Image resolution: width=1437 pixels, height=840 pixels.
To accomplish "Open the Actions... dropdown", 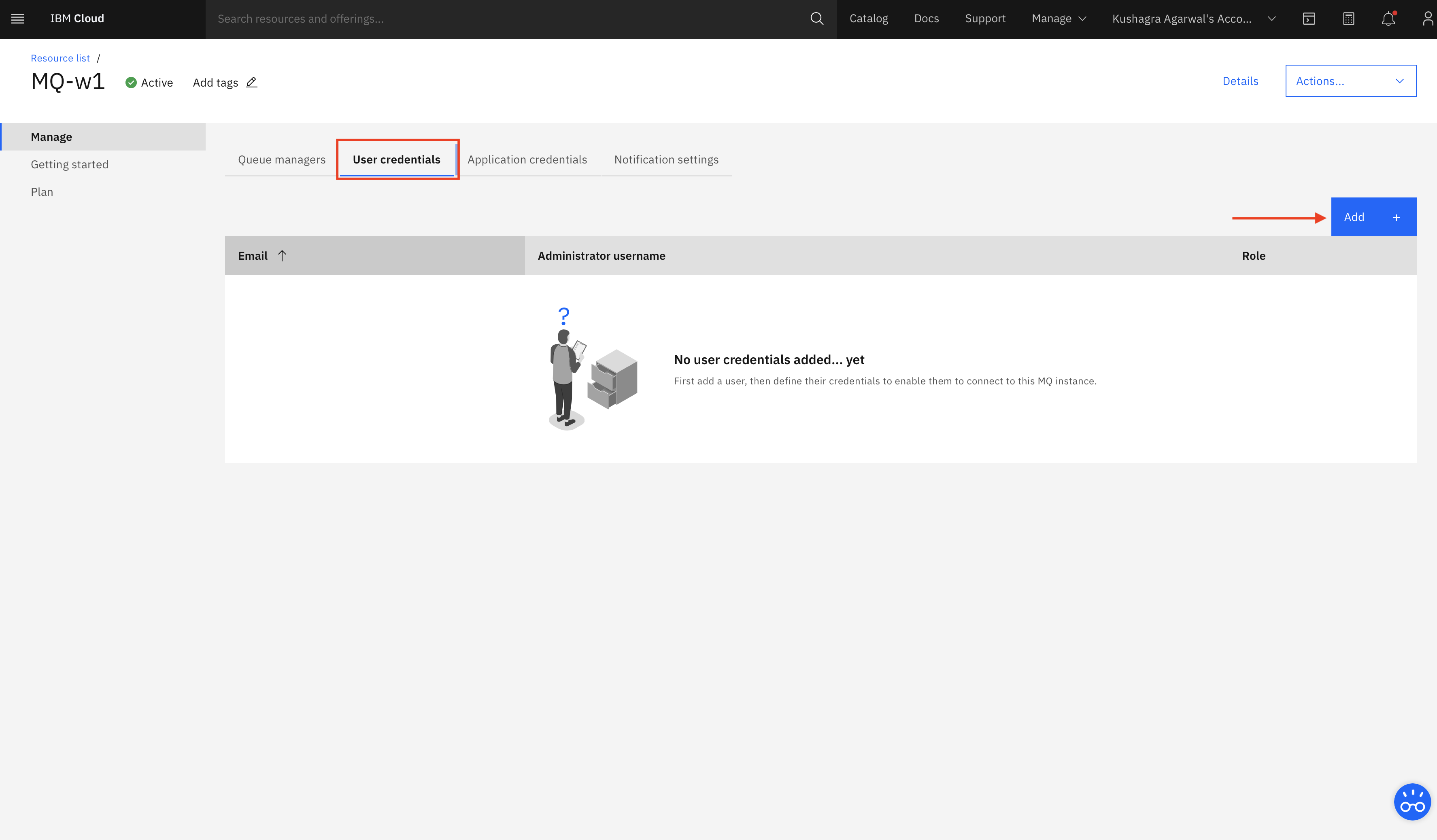I will tap(1350, 81).
